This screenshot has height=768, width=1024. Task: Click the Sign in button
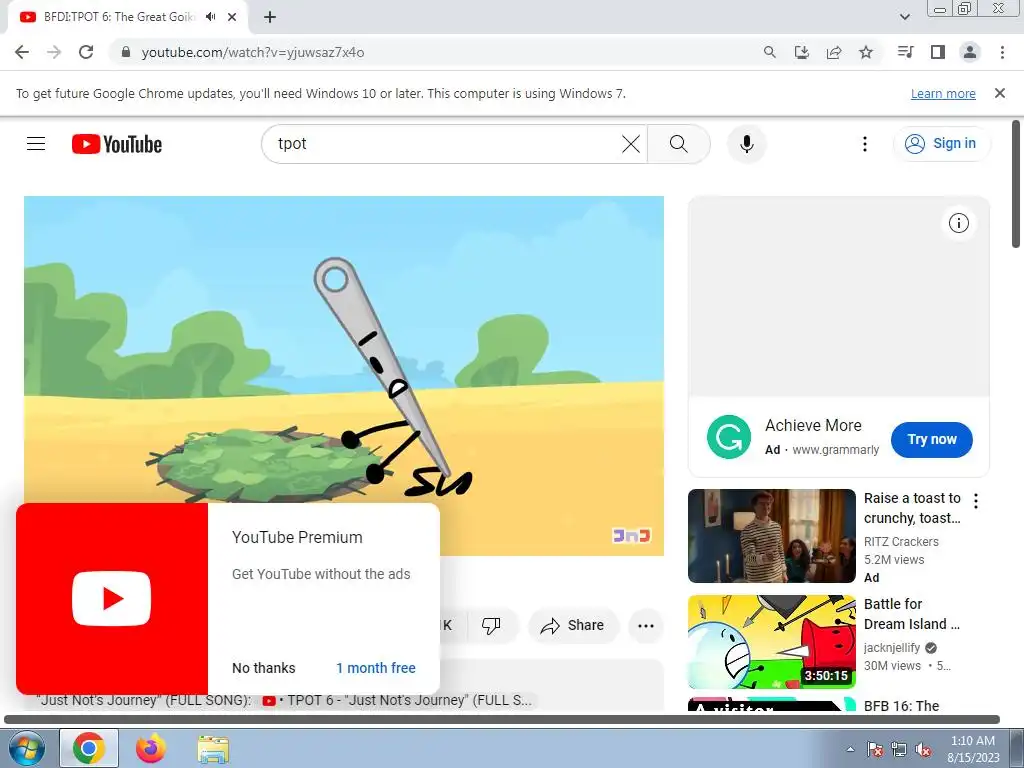tap(941, 144)
